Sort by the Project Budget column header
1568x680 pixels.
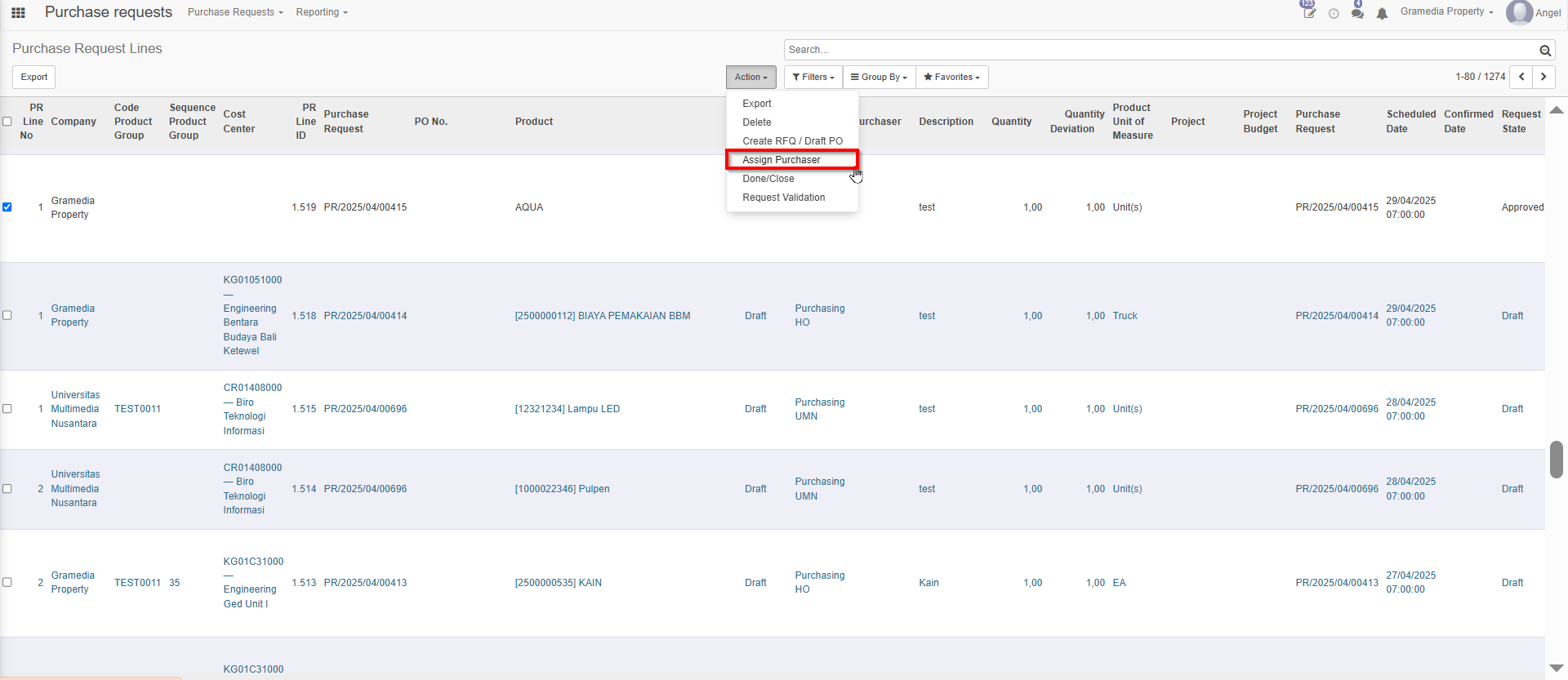tap(1261, 122)
